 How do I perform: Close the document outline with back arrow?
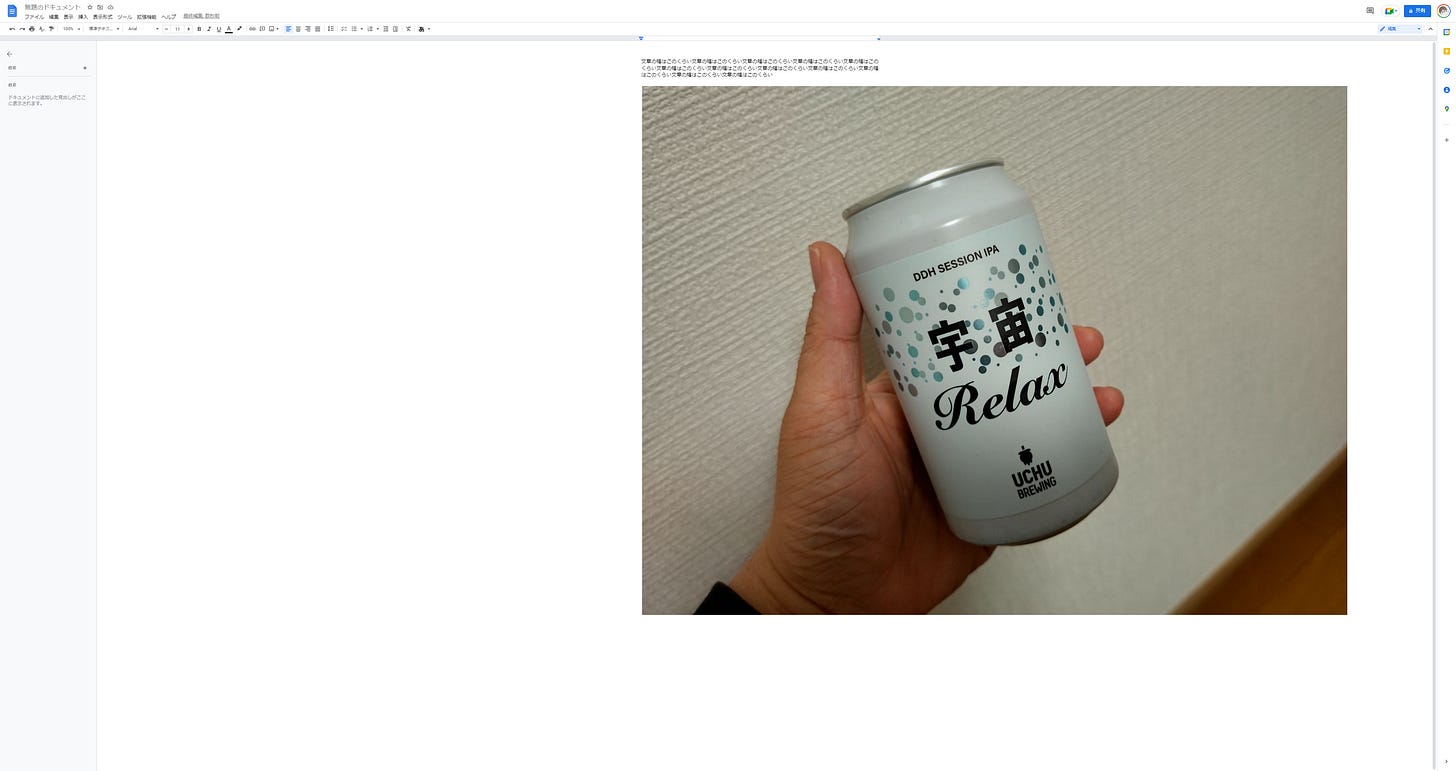coord(10,54)
